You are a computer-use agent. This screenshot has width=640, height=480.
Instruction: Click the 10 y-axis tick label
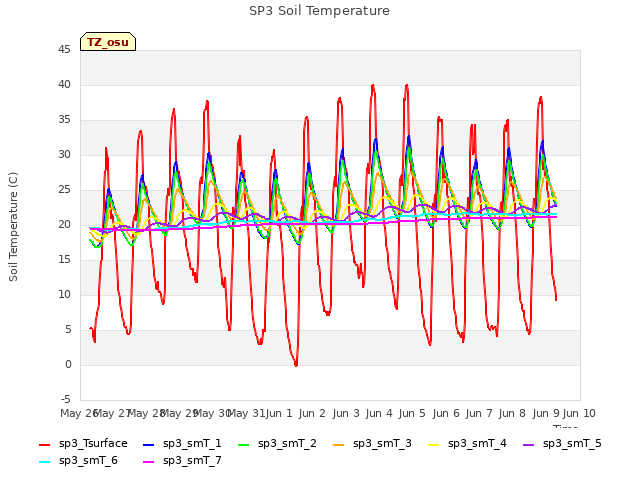[x=64, y=295]
